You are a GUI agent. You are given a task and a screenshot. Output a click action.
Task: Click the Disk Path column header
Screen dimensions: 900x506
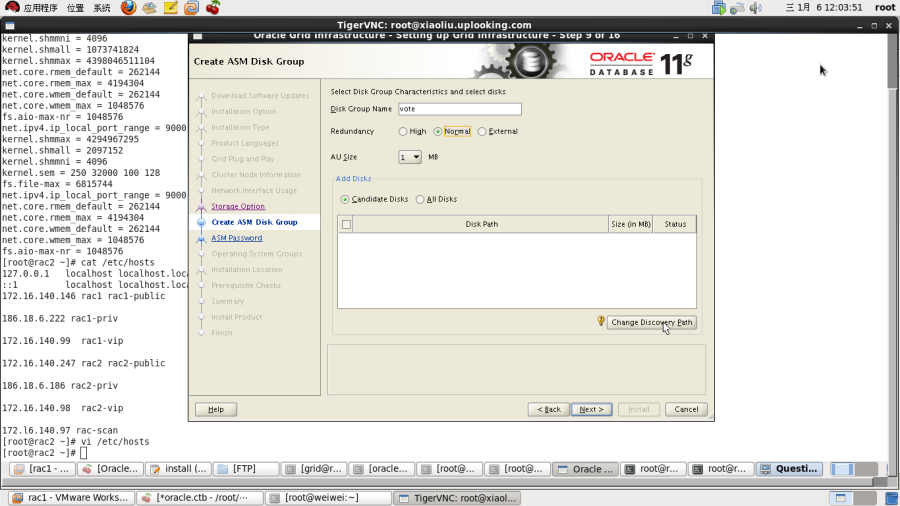481,224
